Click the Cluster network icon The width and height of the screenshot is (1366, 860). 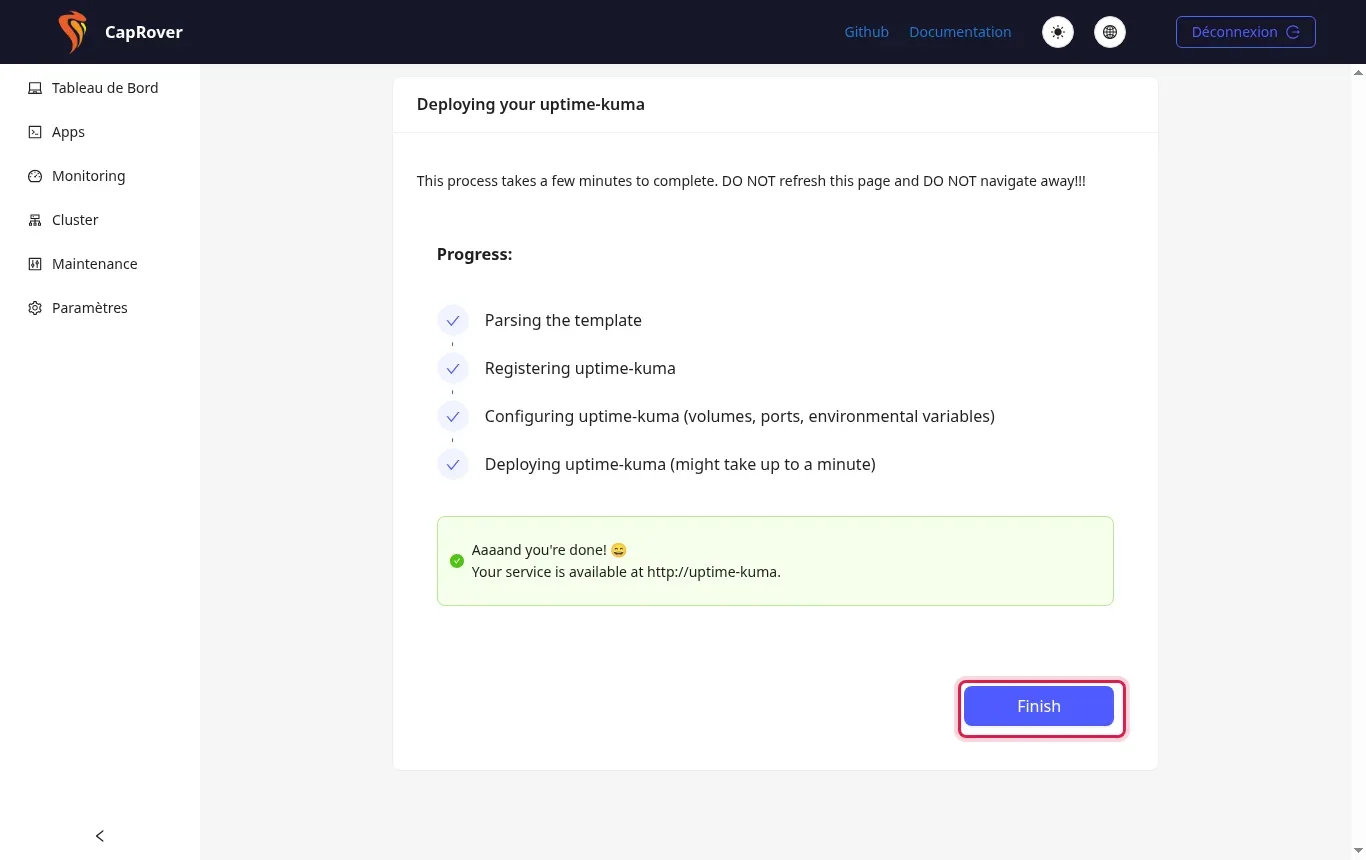(x=35, y=220)
